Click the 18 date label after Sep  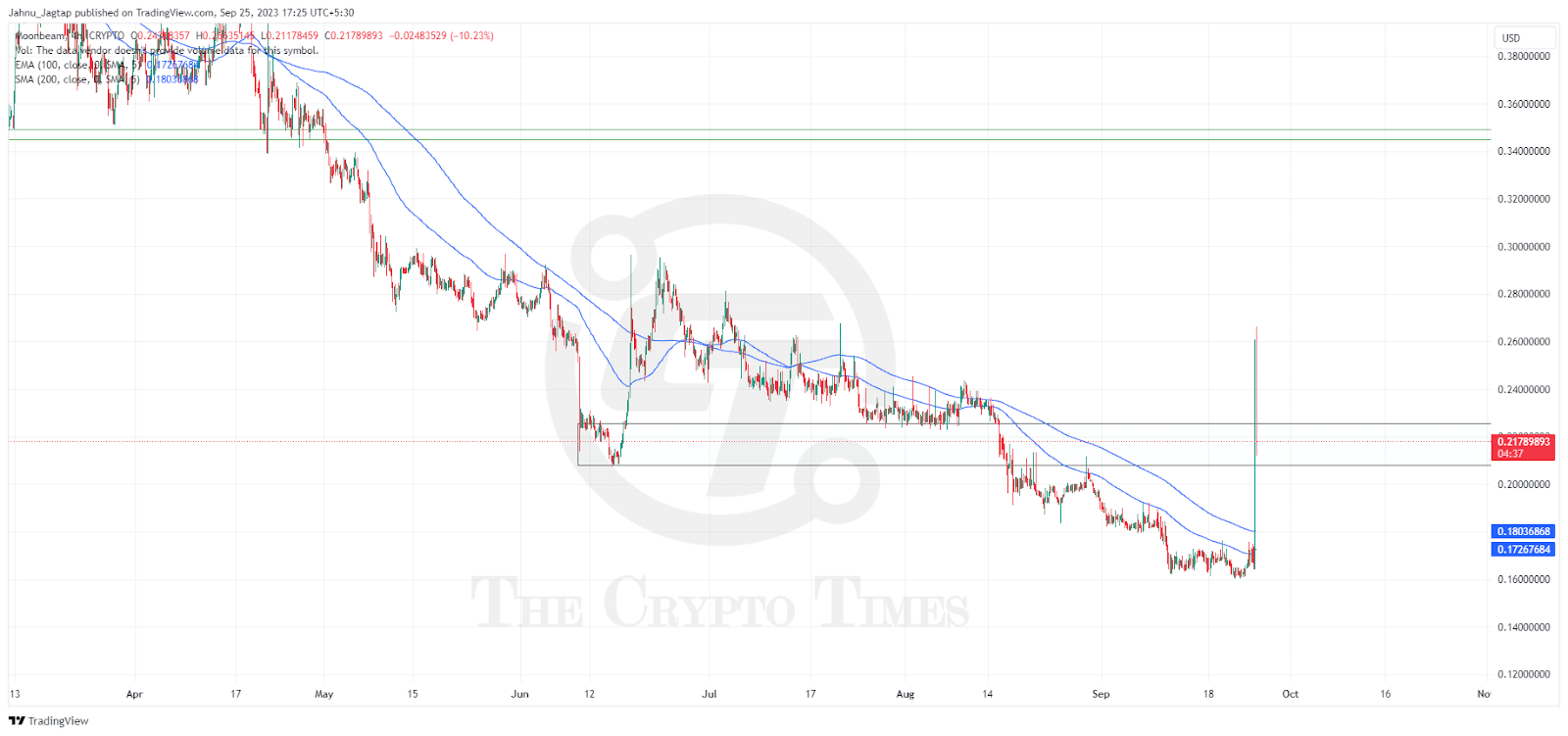click(x=1208, y=695)
